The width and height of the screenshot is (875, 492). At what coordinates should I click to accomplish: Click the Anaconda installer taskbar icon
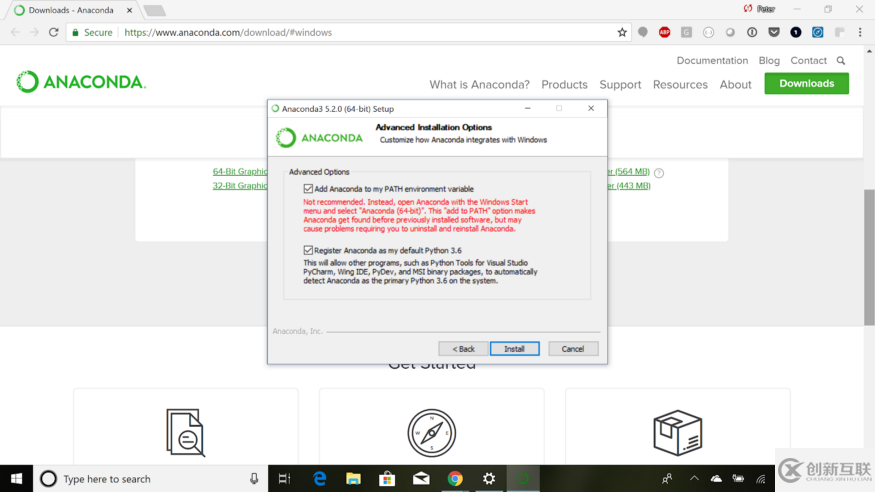click(523, 479)
